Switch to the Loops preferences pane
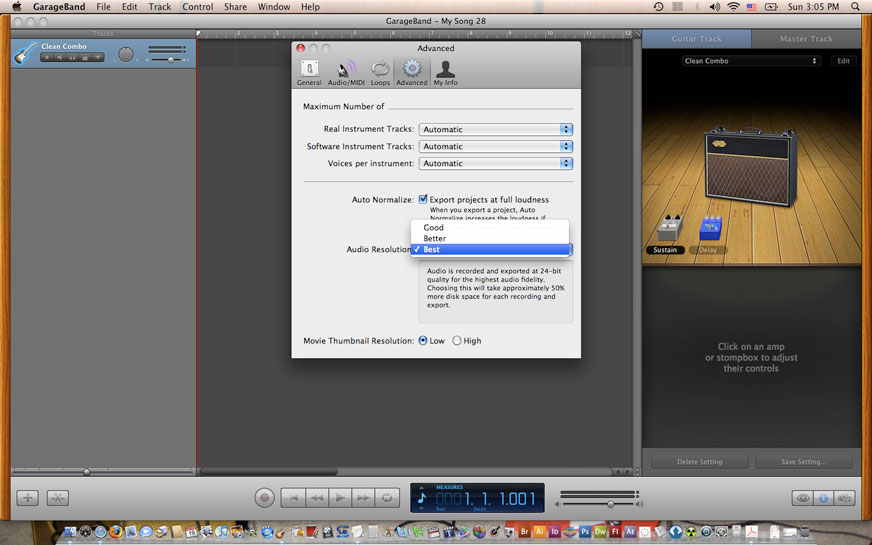The width and height of the screenshot is (872, 545). coord(380,72)
